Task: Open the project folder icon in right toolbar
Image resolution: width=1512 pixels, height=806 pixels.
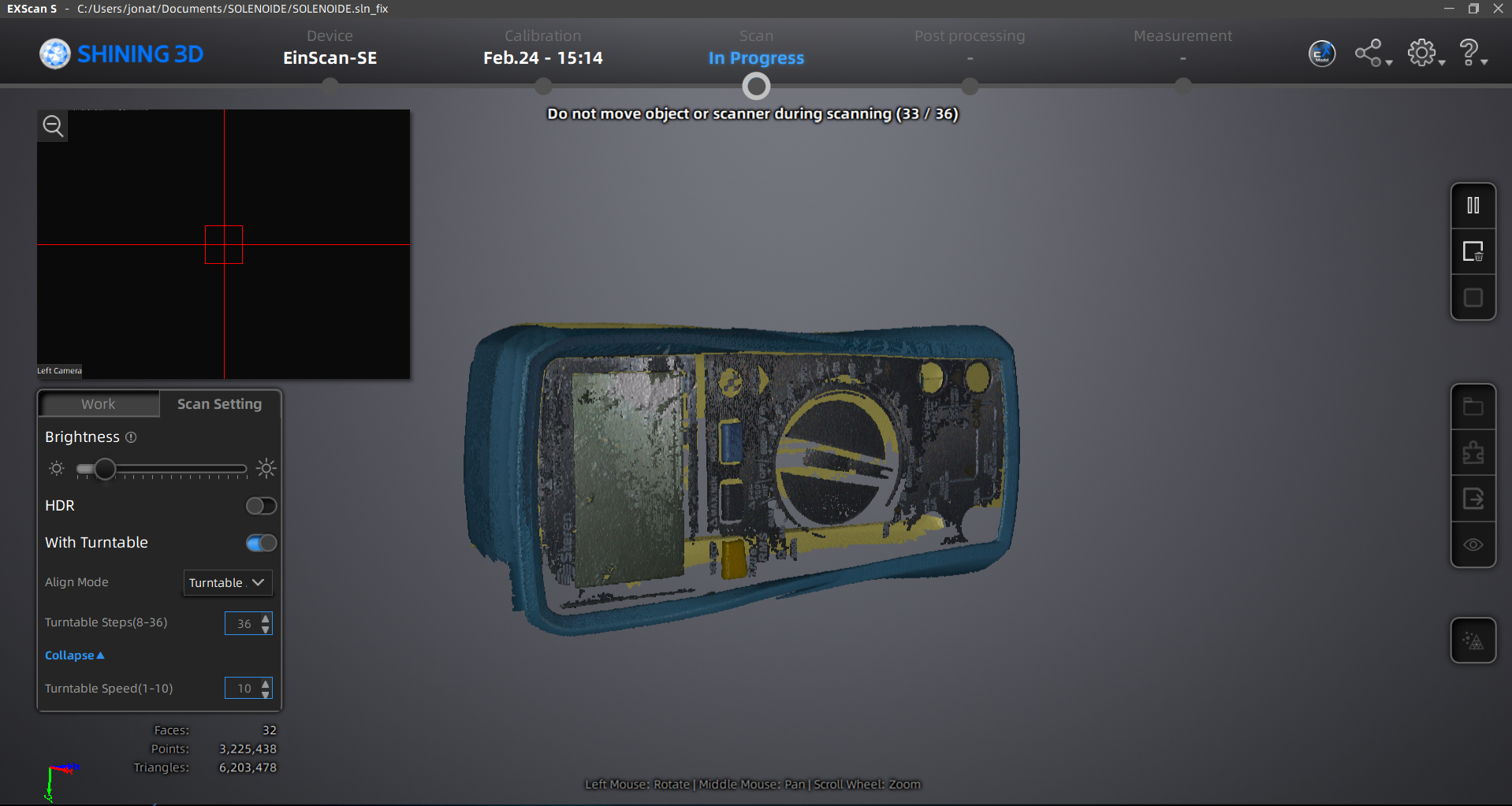Action: coord(1473,407)
